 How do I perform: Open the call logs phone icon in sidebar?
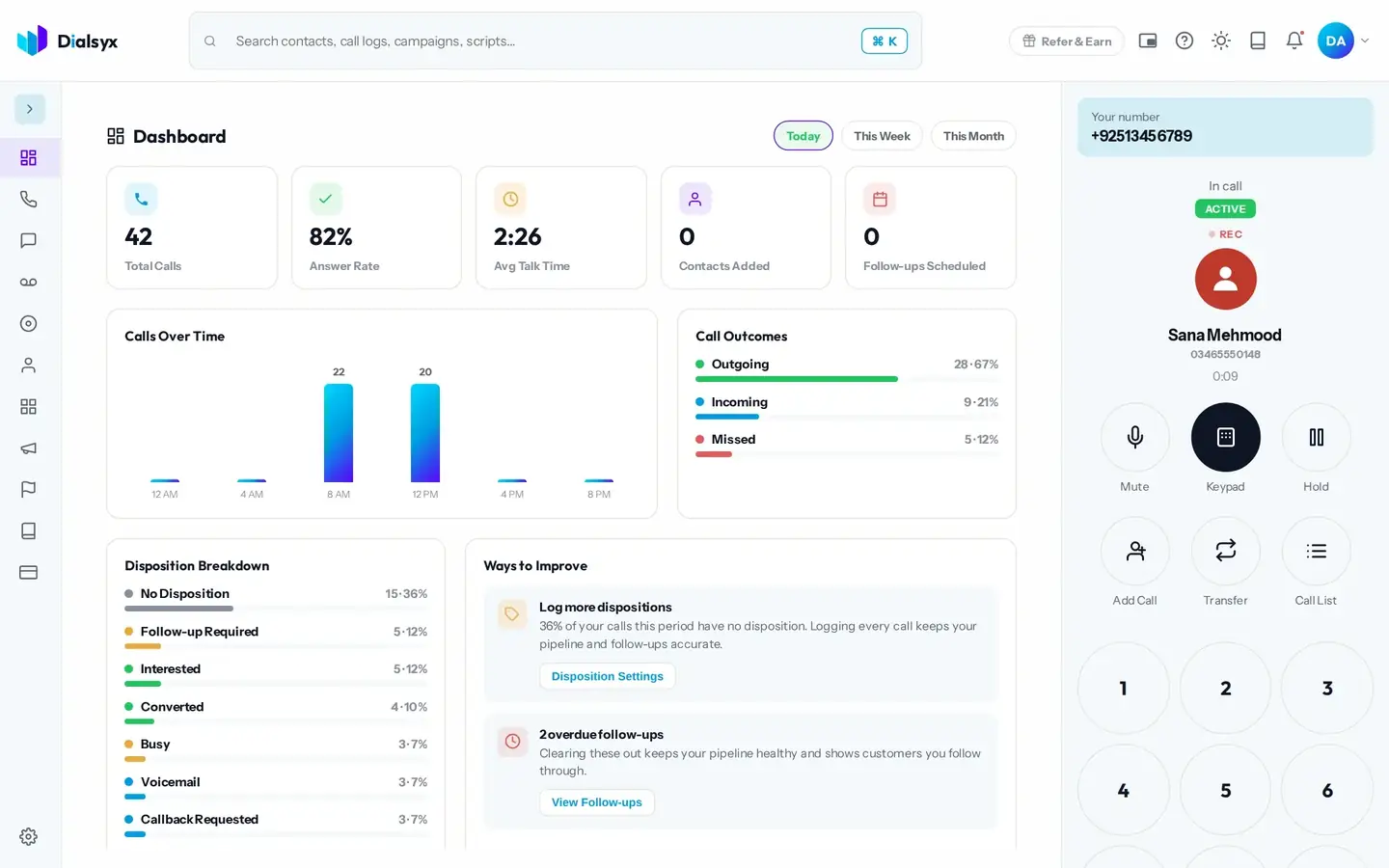click(28, 199)
